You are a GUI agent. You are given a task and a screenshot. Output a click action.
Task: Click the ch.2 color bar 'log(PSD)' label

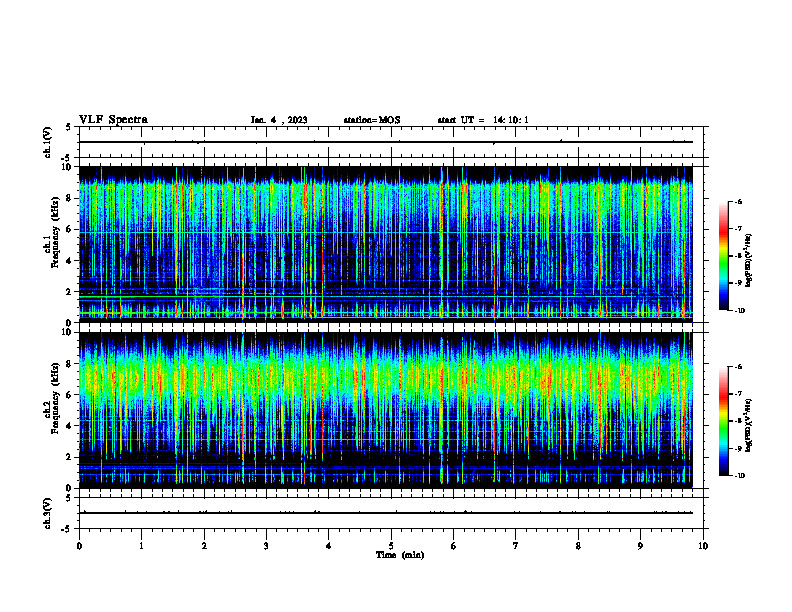point(749,425)
